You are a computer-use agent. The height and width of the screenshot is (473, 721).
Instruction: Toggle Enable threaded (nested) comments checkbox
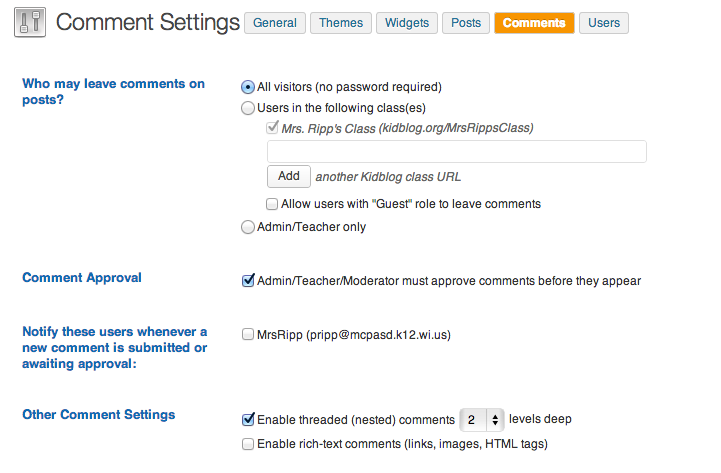[x=248, y=420]
